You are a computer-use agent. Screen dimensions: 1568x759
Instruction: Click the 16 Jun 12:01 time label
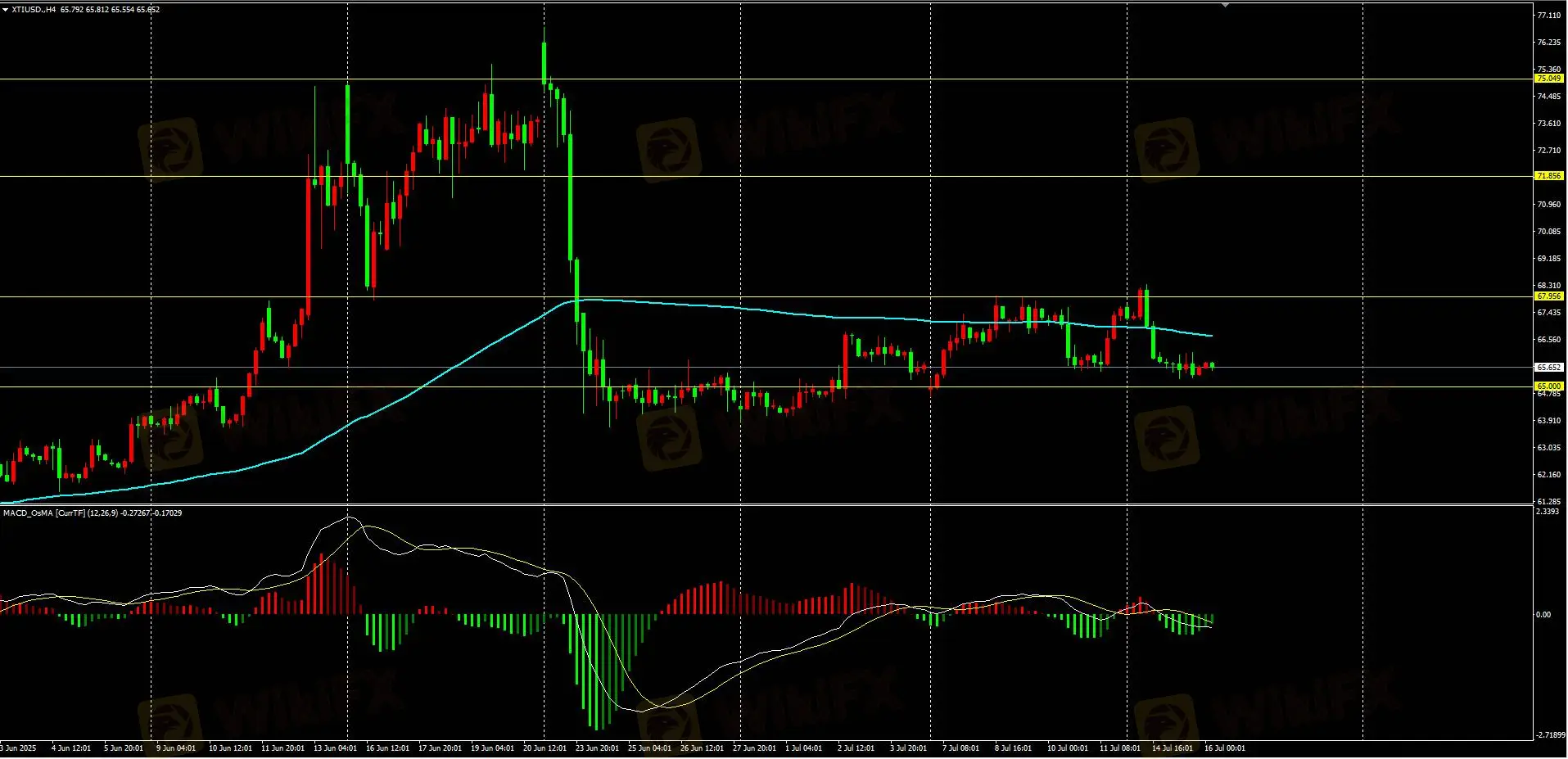point(387,748)
